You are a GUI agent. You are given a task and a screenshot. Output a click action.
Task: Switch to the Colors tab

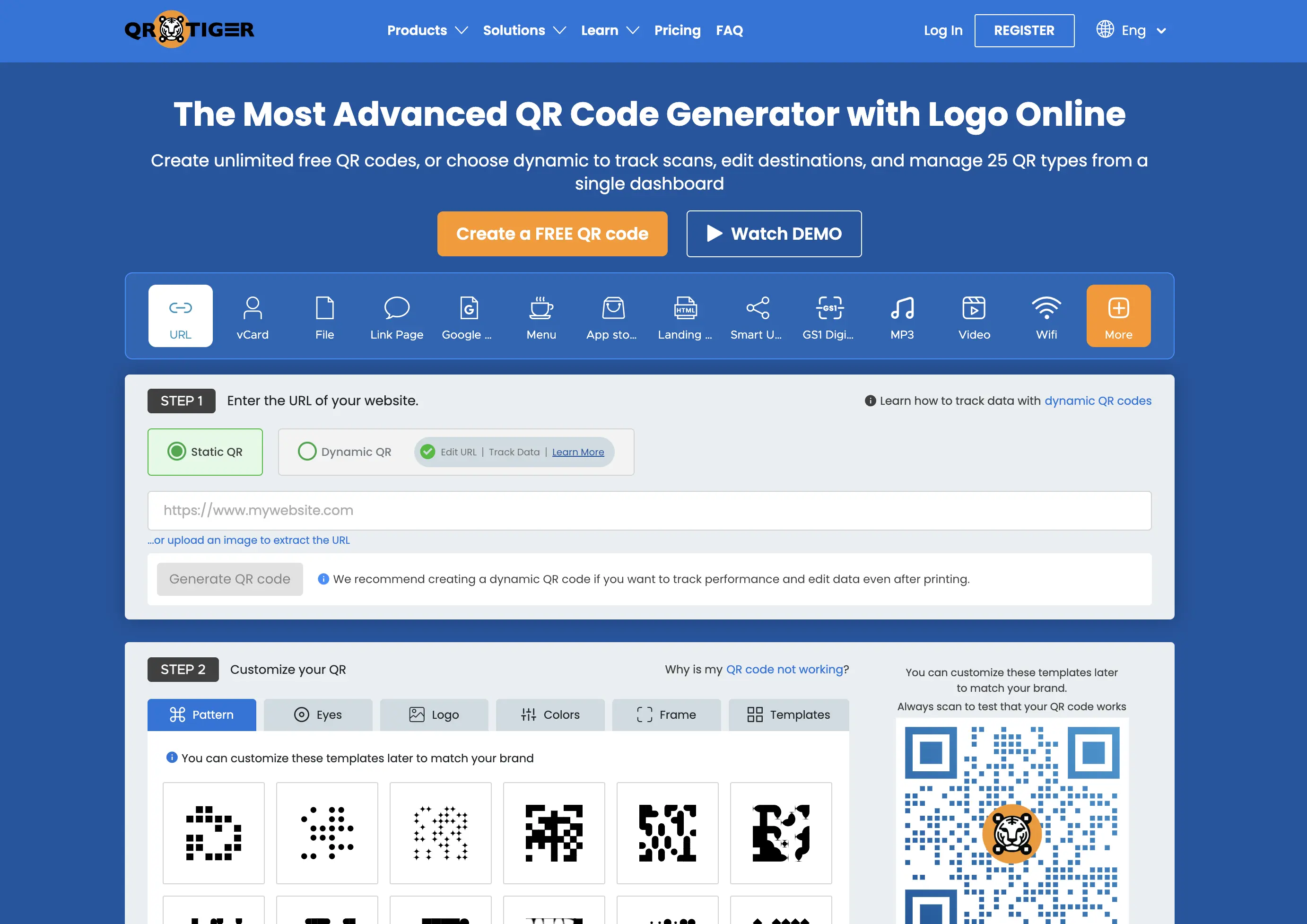(550, 715)
